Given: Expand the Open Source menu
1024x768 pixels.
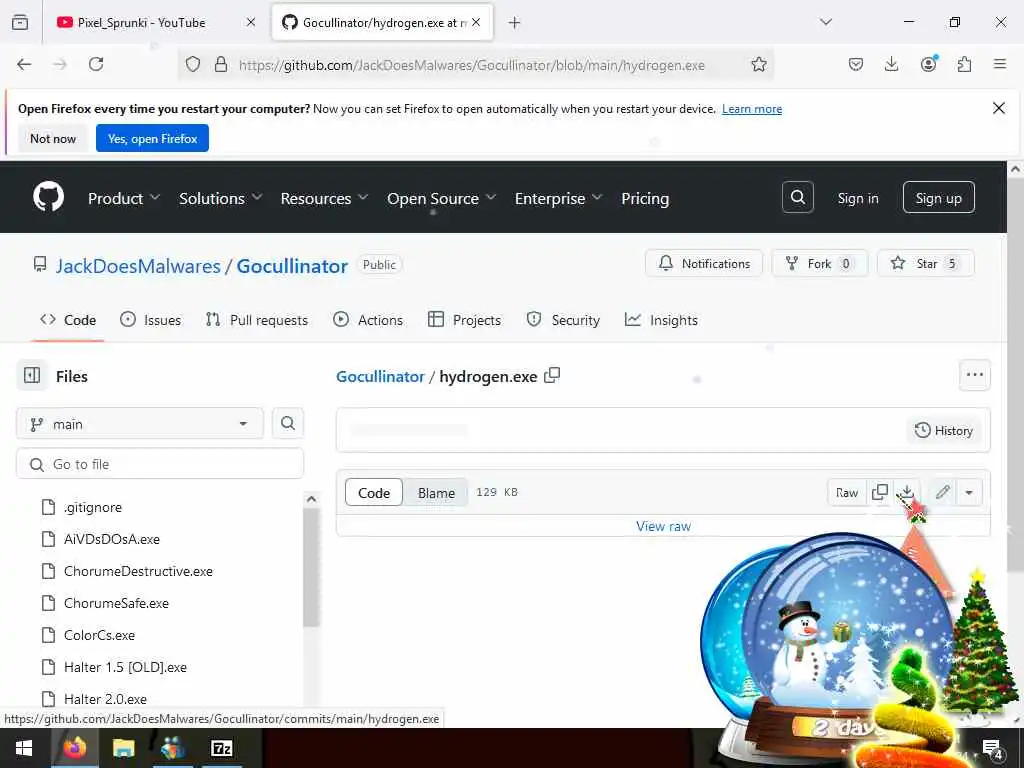Looking at the screenshot, I should point(441,198).
